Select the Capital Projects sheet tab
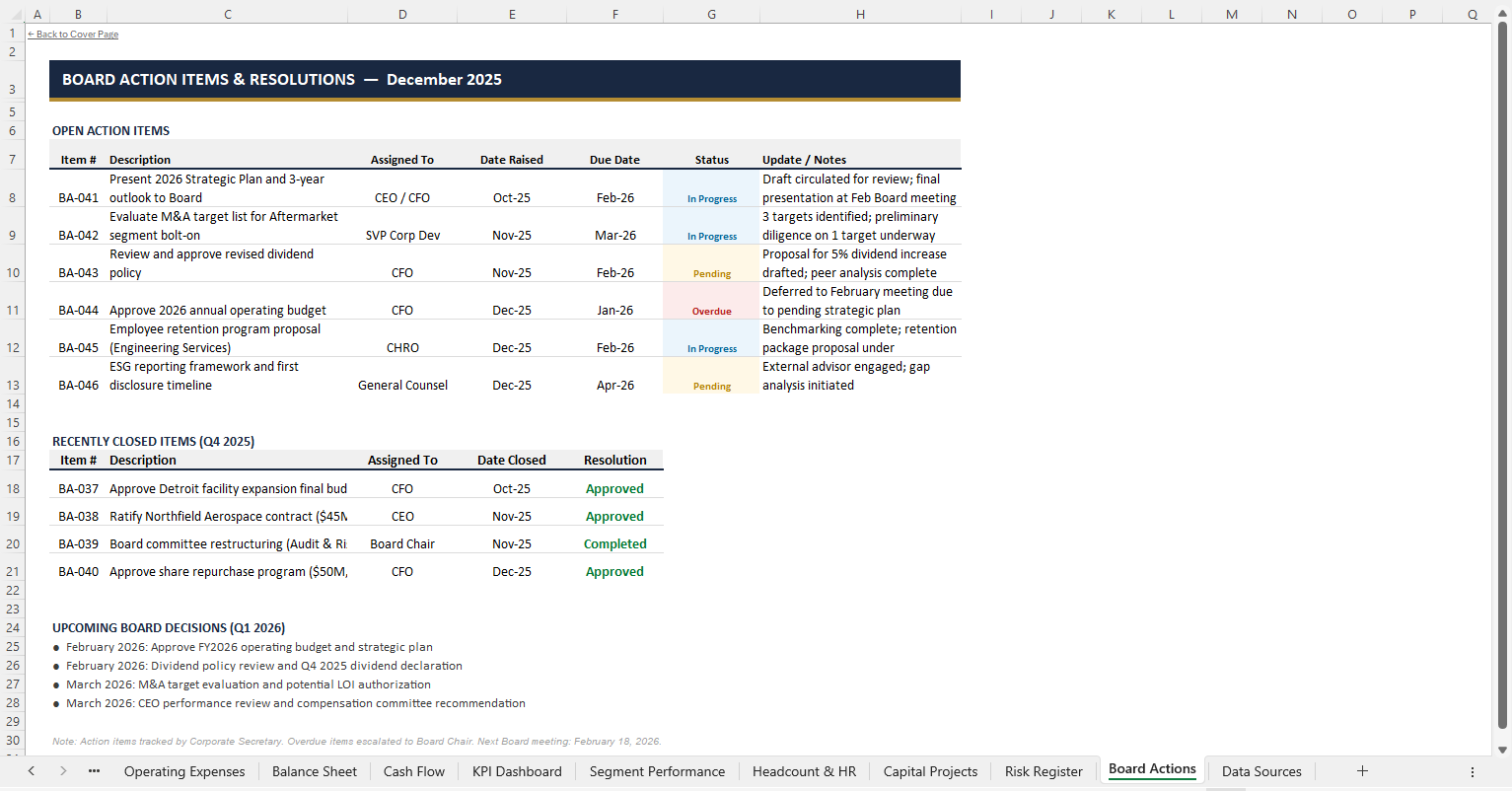Viewport: 1512px width, 791px height. 930,771
